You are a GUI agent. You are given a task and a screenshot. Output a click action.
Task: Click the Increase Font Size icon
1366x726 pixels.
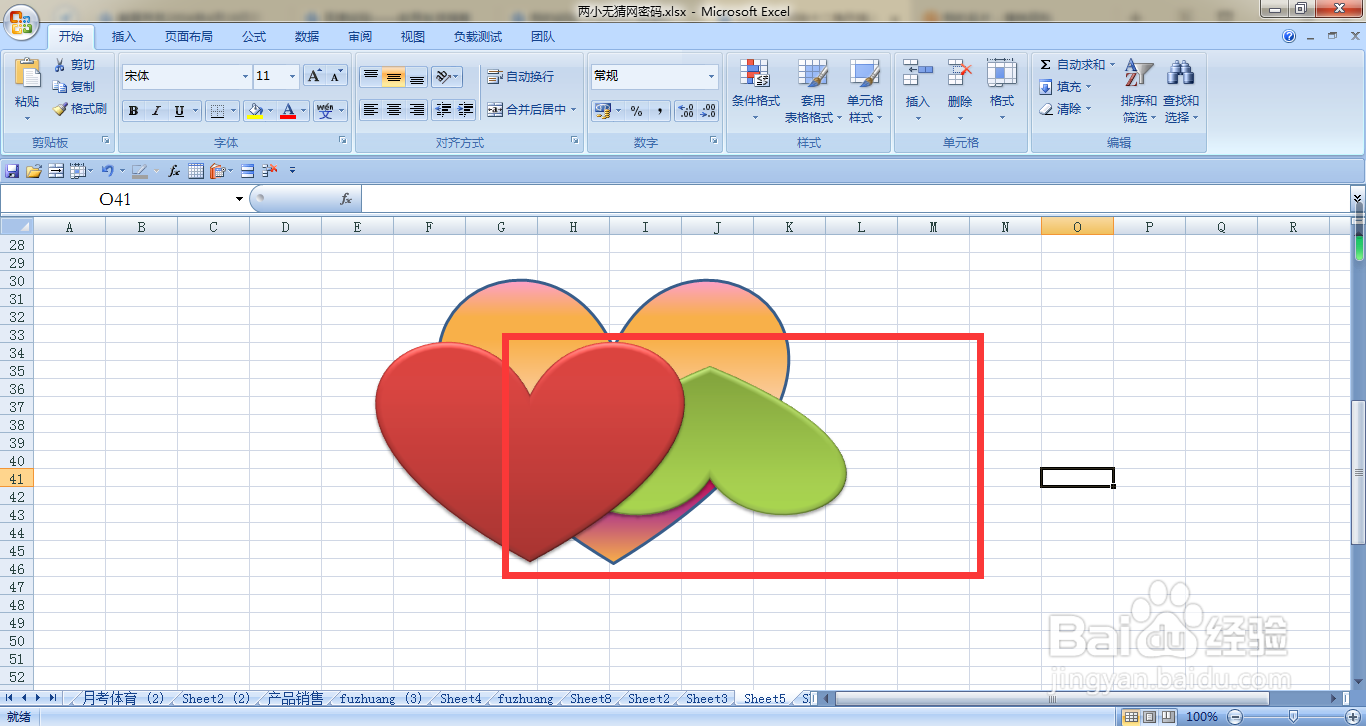[x=314, y=76]
